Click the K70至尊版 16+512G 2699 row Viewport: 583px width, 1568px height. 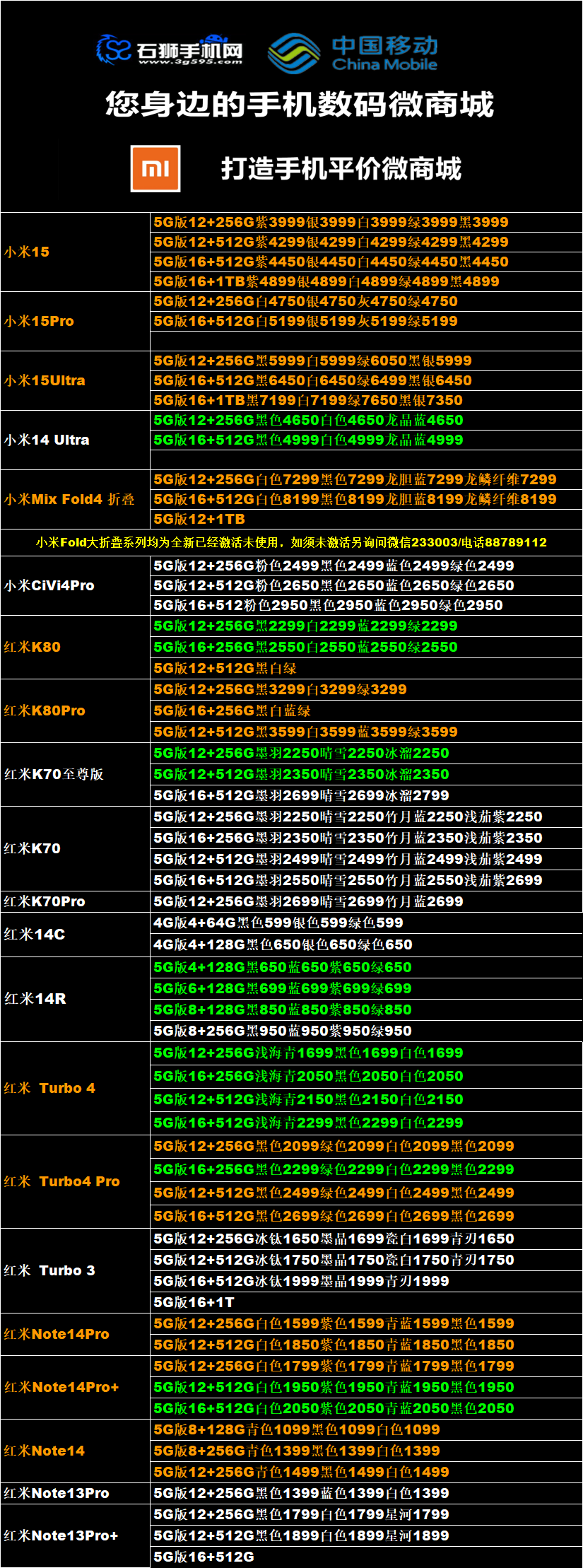tap(366, 795)
